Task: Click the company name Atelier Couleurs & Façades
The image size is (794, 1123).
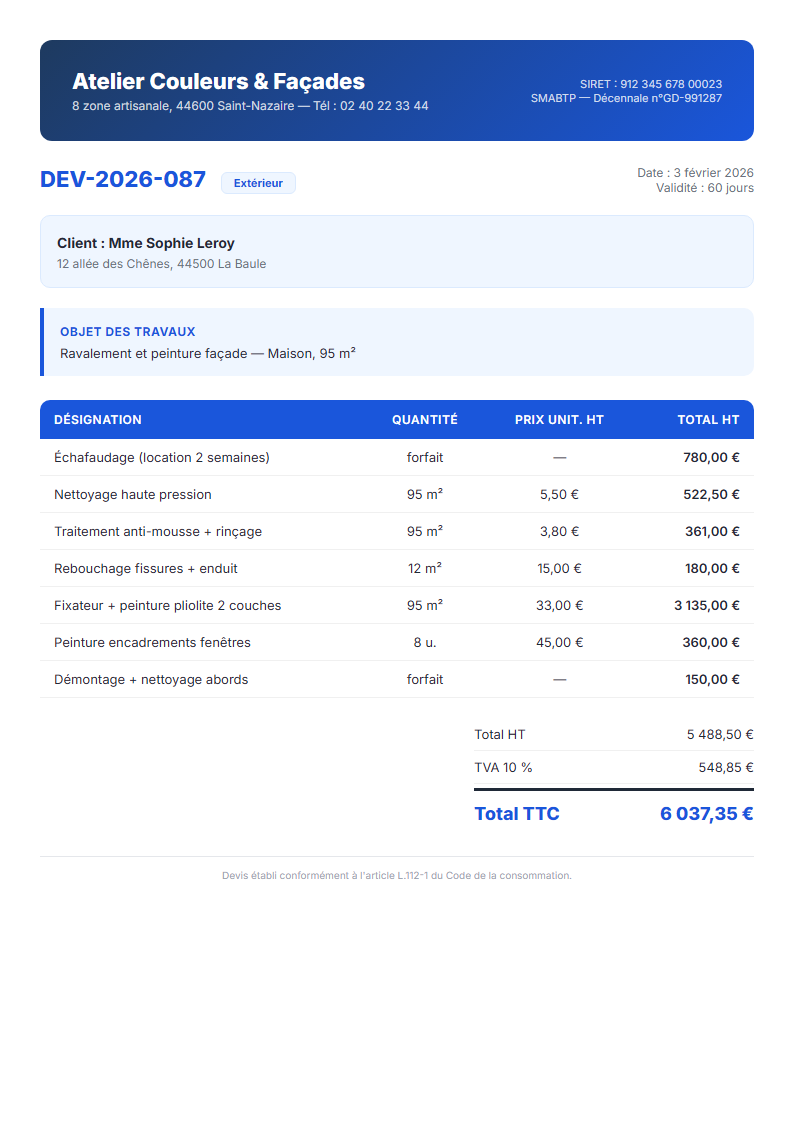Action: [218, 82]
